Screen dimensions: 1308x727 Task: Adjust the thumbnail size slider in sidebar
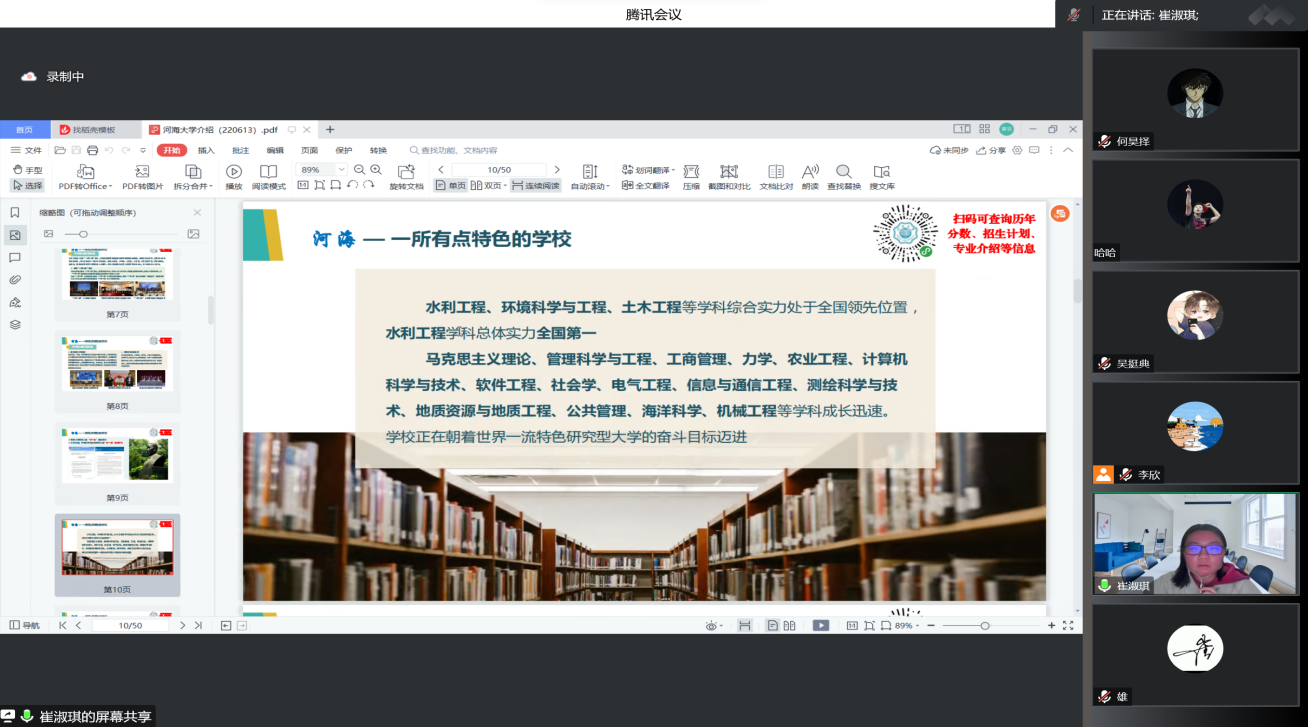click(83, 234)
